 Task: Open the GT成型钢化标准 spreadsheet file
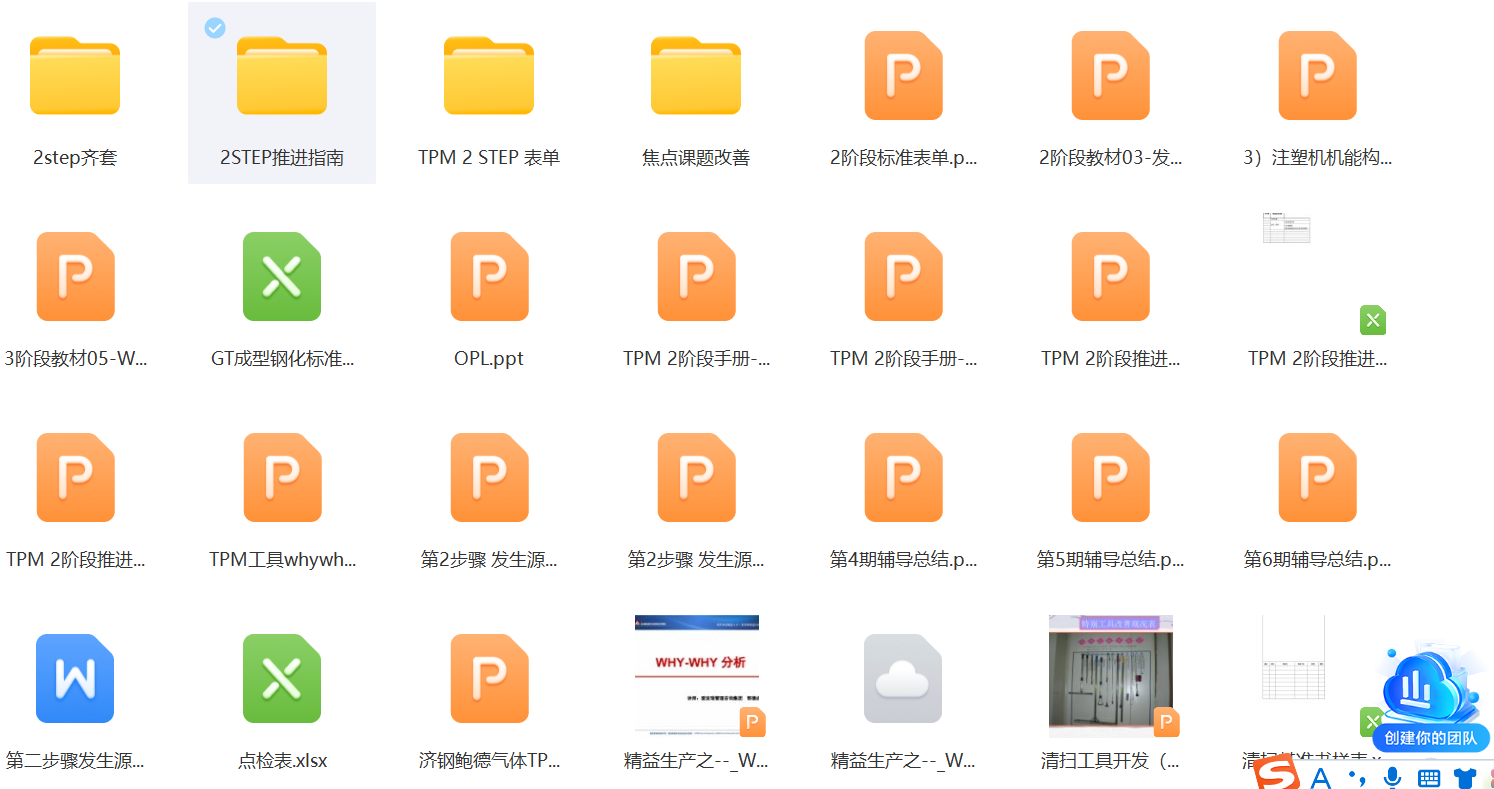pyautogui.click(x=282, y=277)
